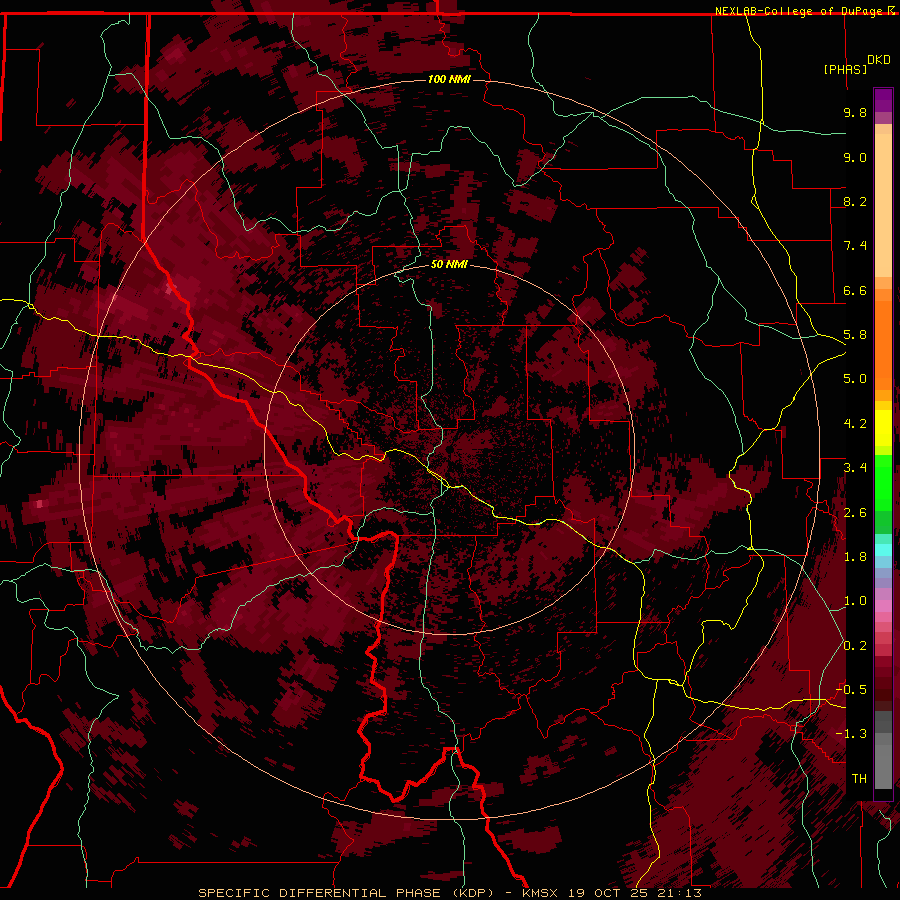Click the TH label on legend
The image size is (900, 900).
[x=859, y=779]
